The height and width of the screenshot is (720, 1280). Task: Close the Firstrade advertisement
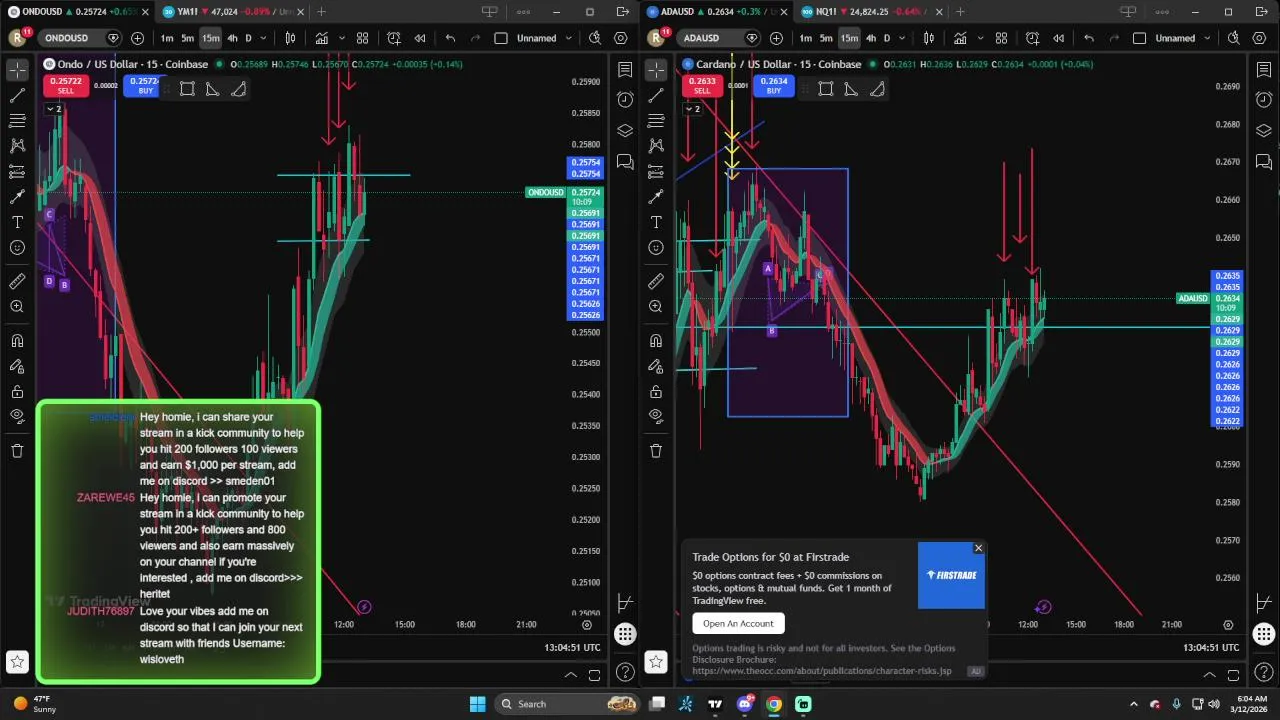tap(978, 548)
